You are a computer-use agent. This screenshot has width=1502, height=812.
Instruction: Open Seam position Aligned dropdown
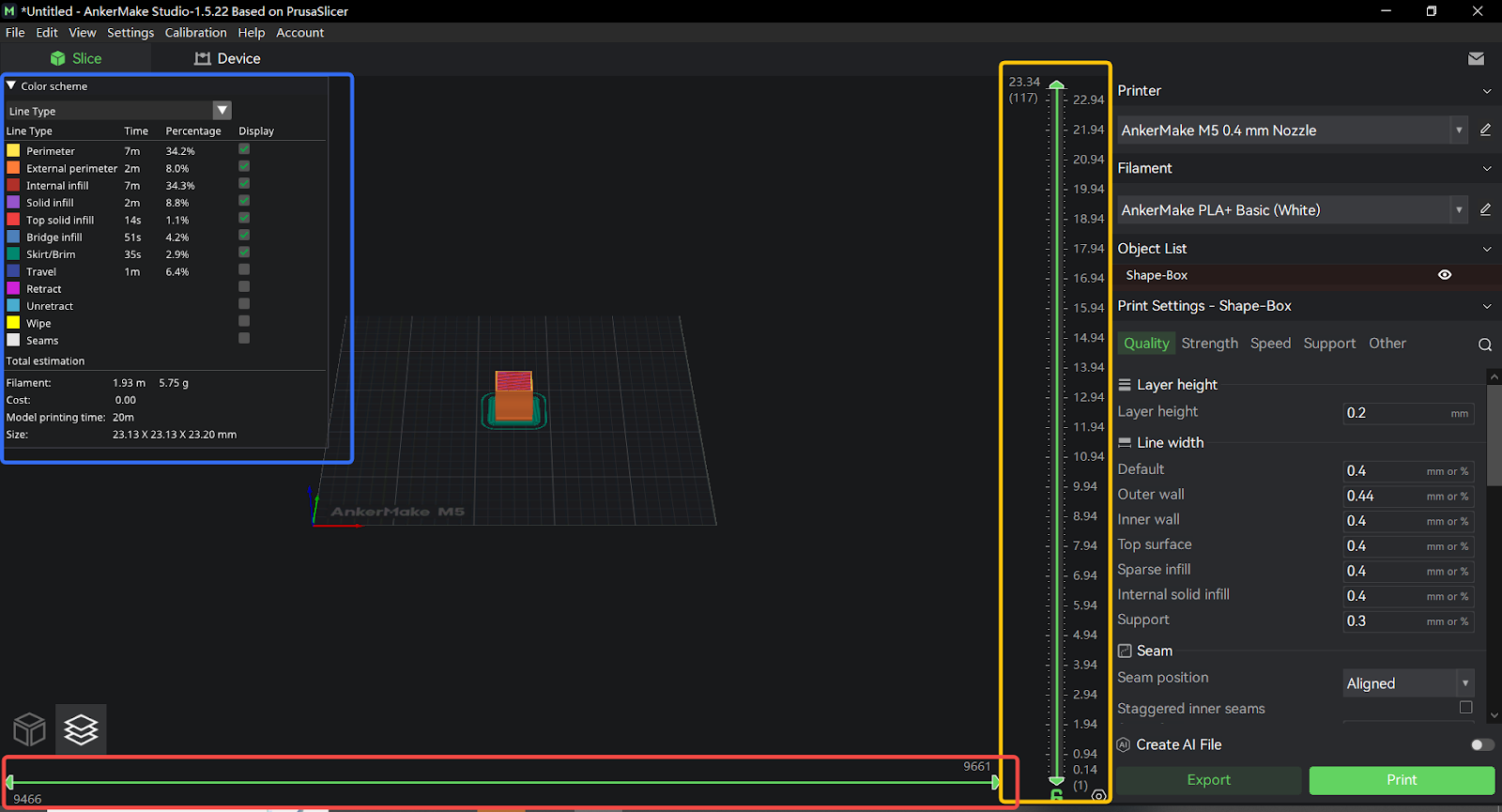tap(1408, 683)
